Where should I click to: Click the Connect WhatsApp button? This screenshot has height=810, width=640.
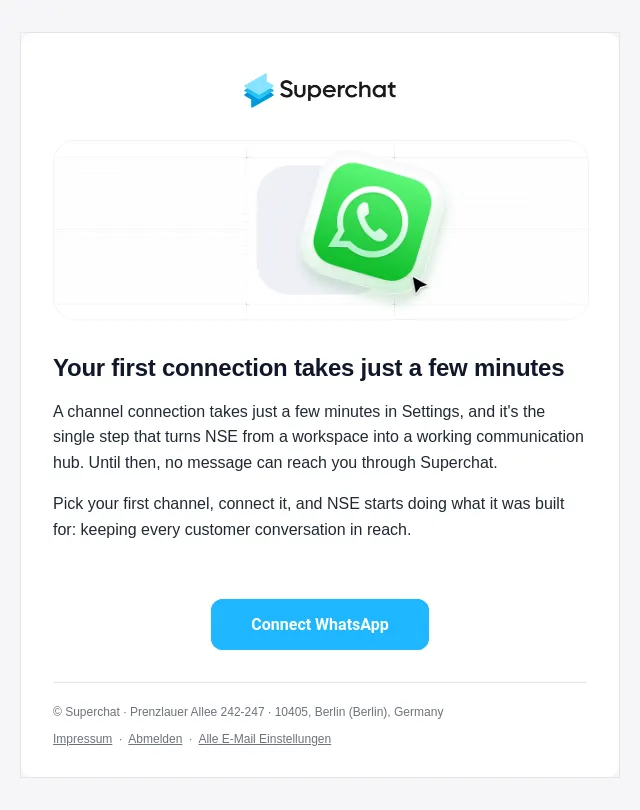[x=320, y=624]
